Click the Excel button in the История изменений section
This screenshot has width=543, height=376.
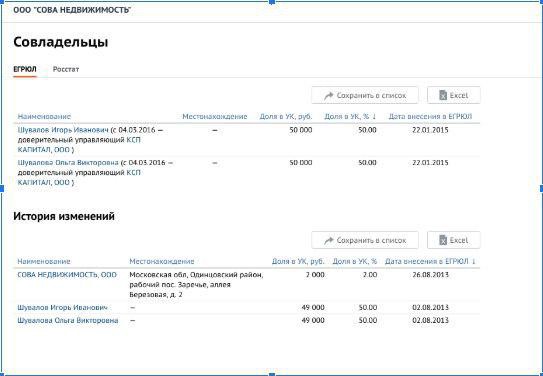(454, 240)
